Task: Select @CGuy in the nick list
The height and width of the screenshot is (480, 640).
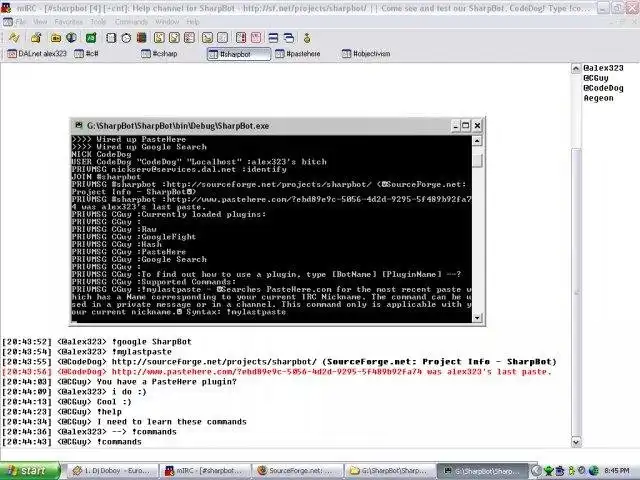Action: pos(596,78)
